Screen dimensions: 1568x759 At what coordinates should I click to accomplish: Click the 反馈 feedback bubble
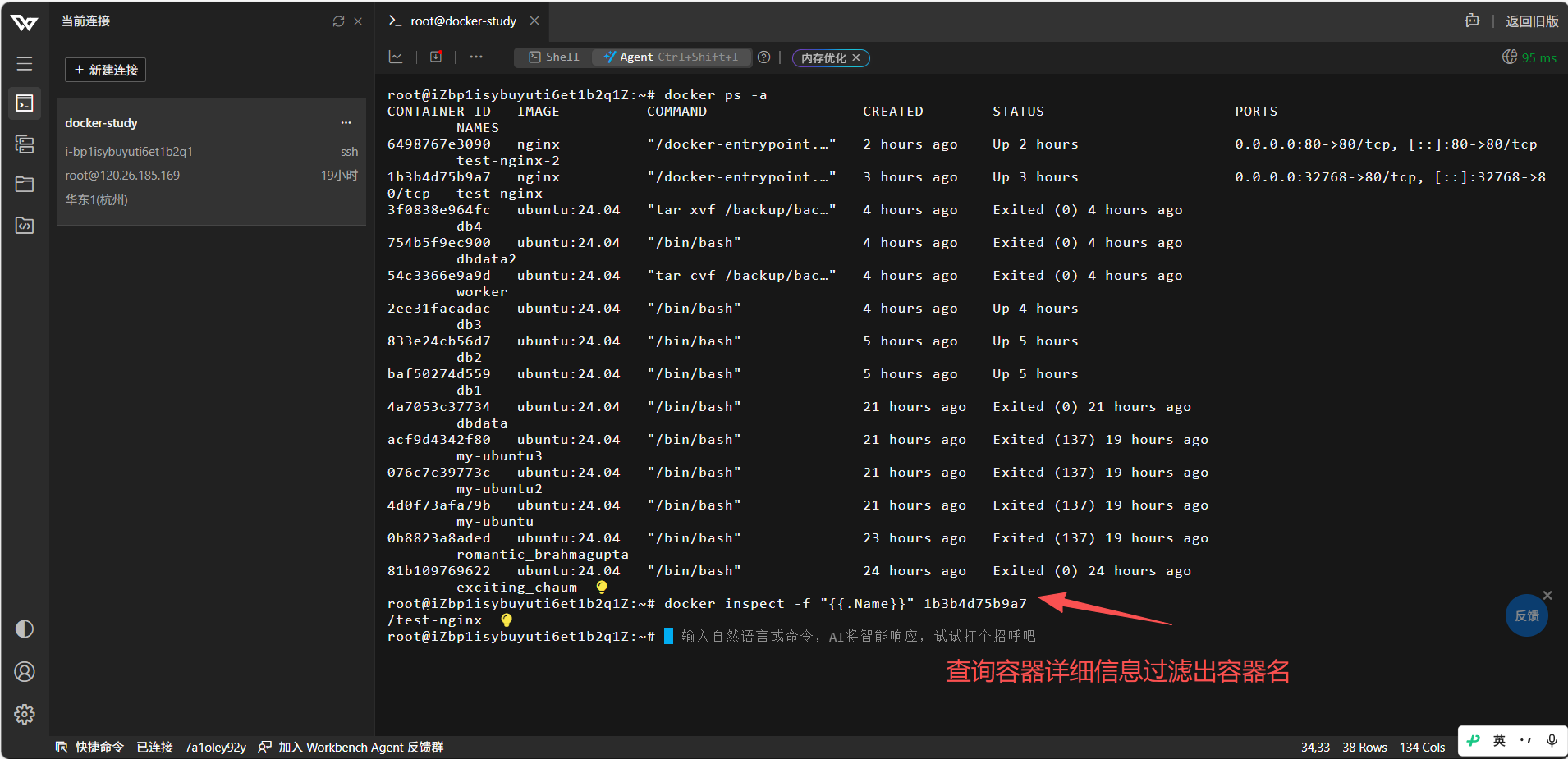tap(1527, 615)
